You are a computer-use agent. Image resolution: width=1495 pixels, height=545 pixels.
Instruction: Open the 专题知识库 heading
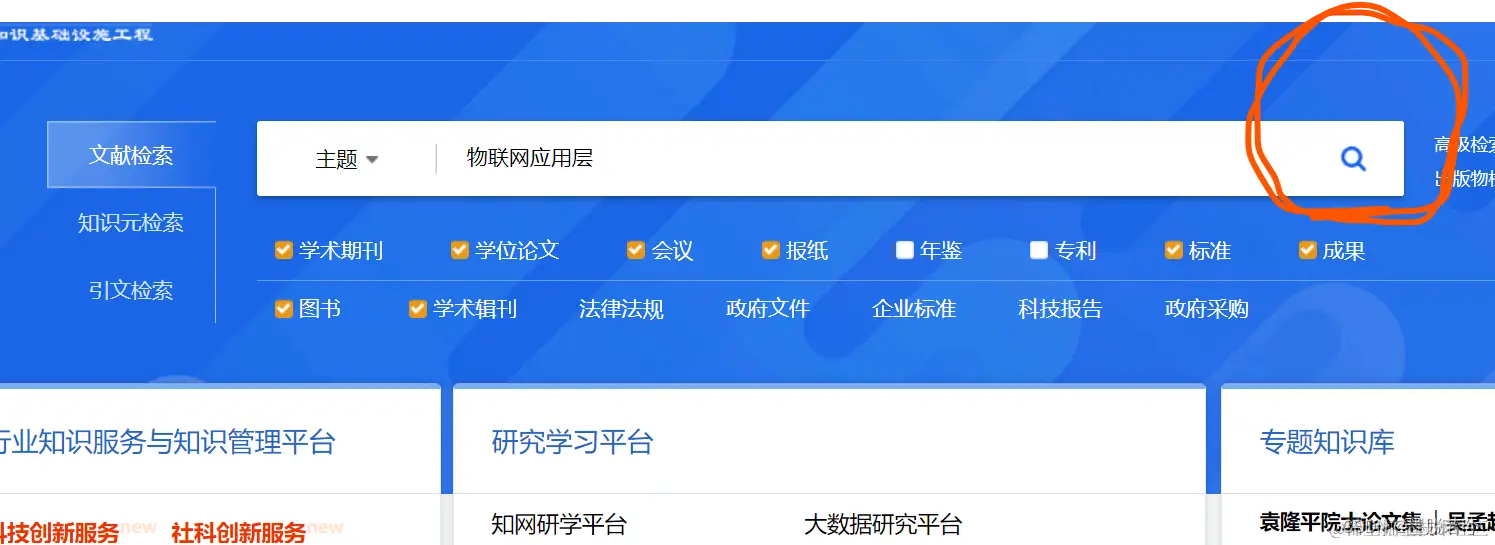(x=1327, y=441)
